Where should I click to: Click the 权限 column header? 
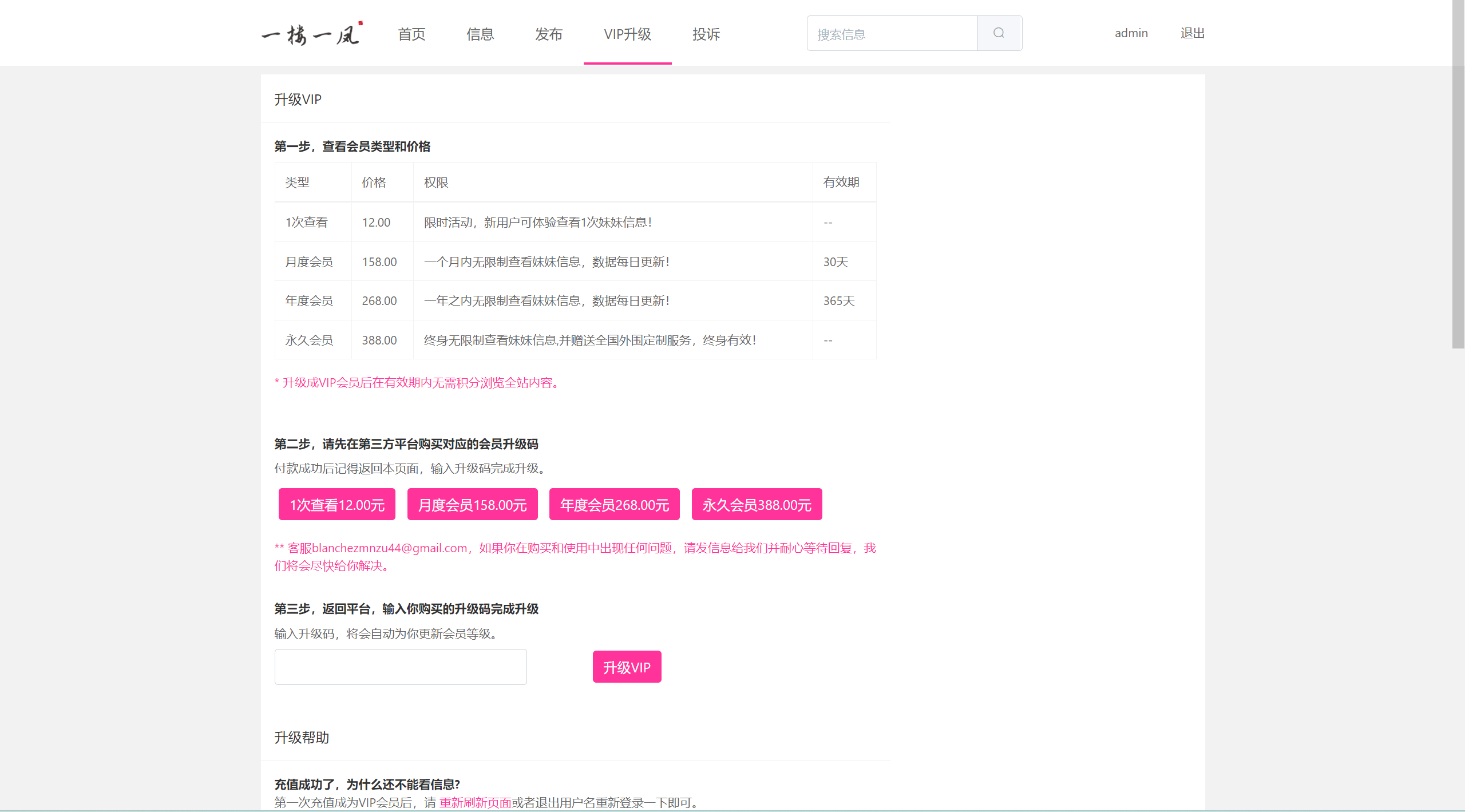[613, 182]
